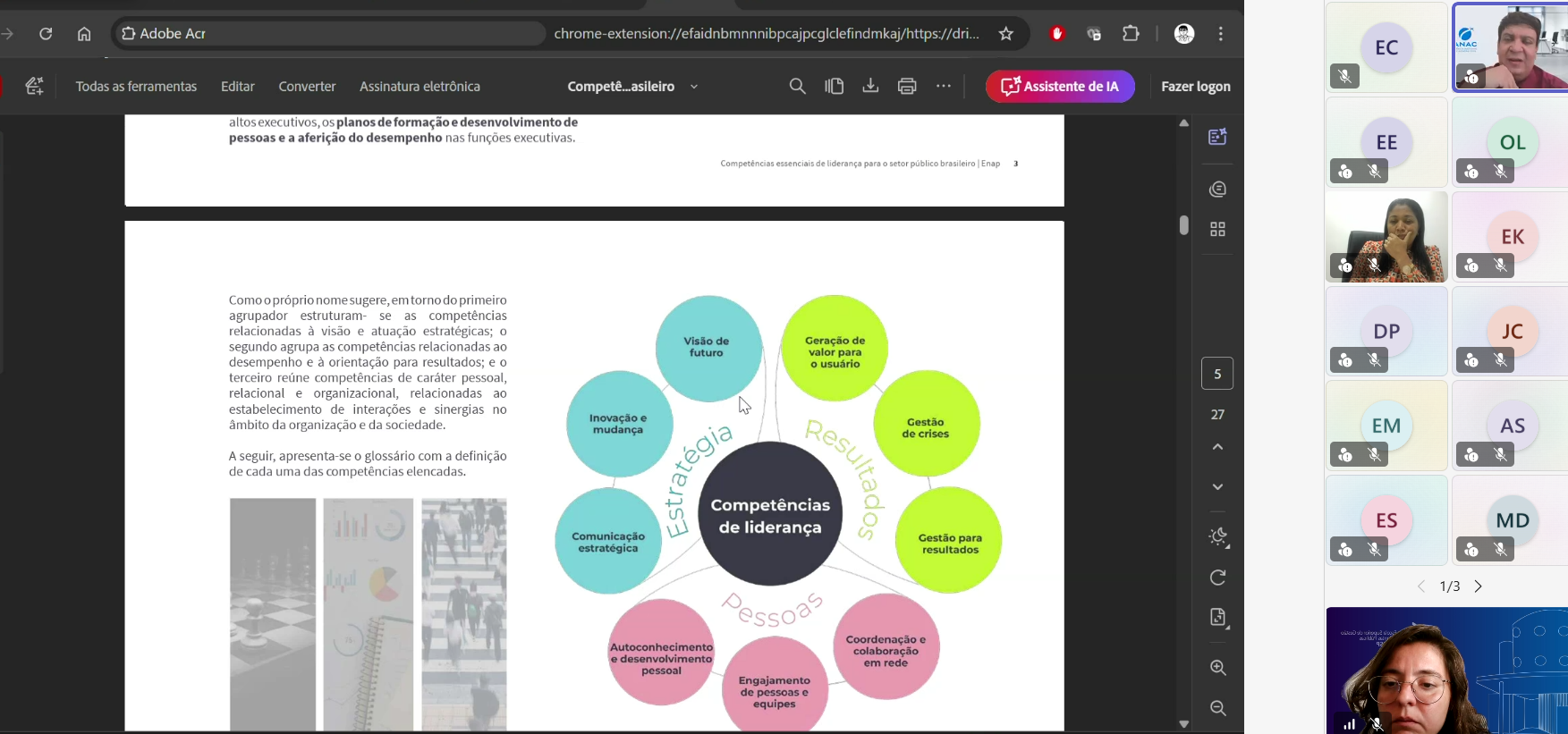Download the PDF using the download icon
The height and width of the screenshot is (734, 1568).
(x=870, y=86)
